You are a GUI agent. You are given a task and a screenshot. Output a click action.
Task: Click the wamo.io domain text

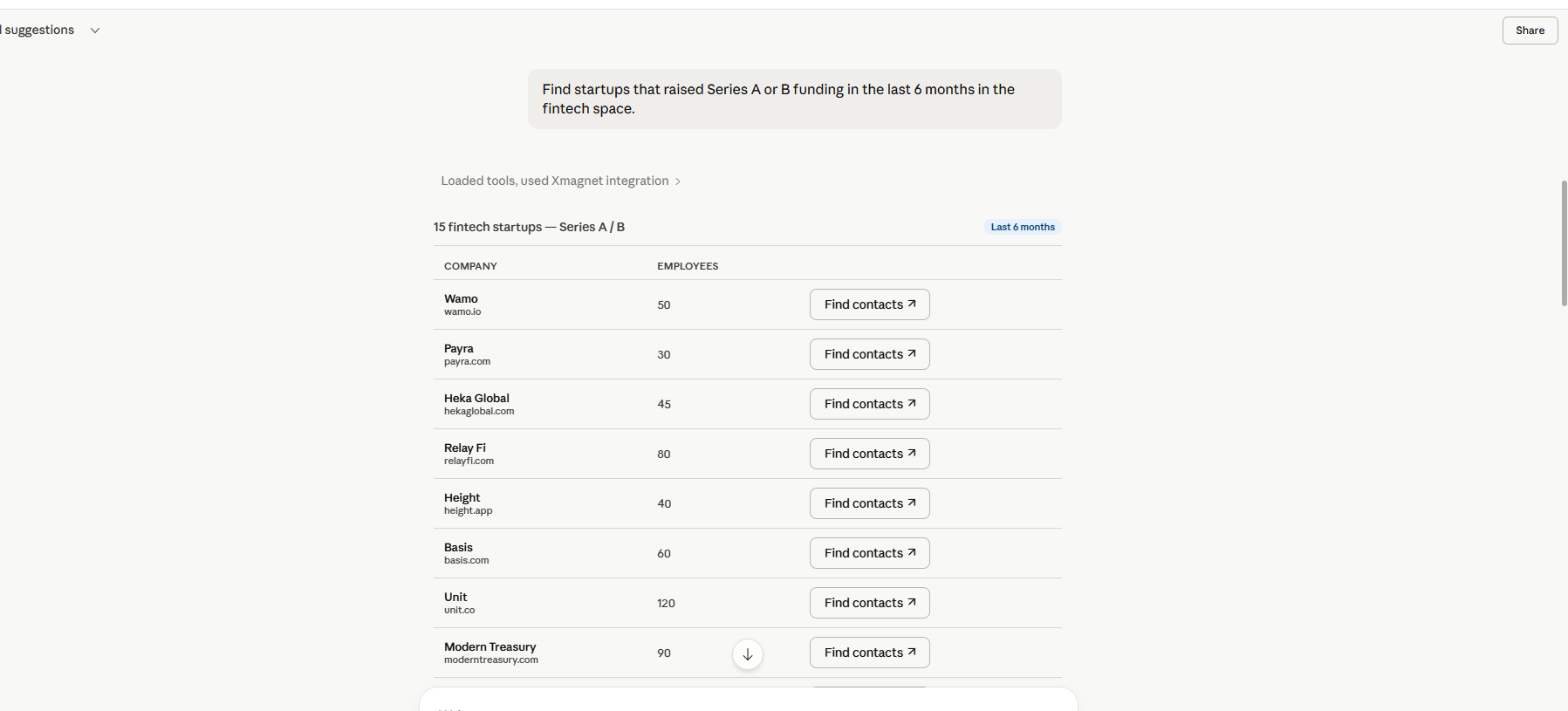462,311
